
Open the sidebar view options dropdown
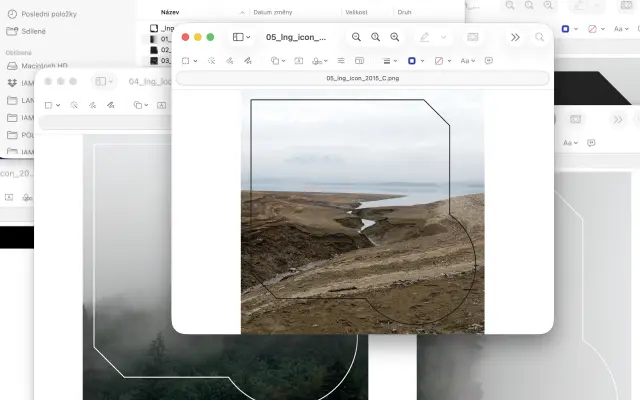242,37
